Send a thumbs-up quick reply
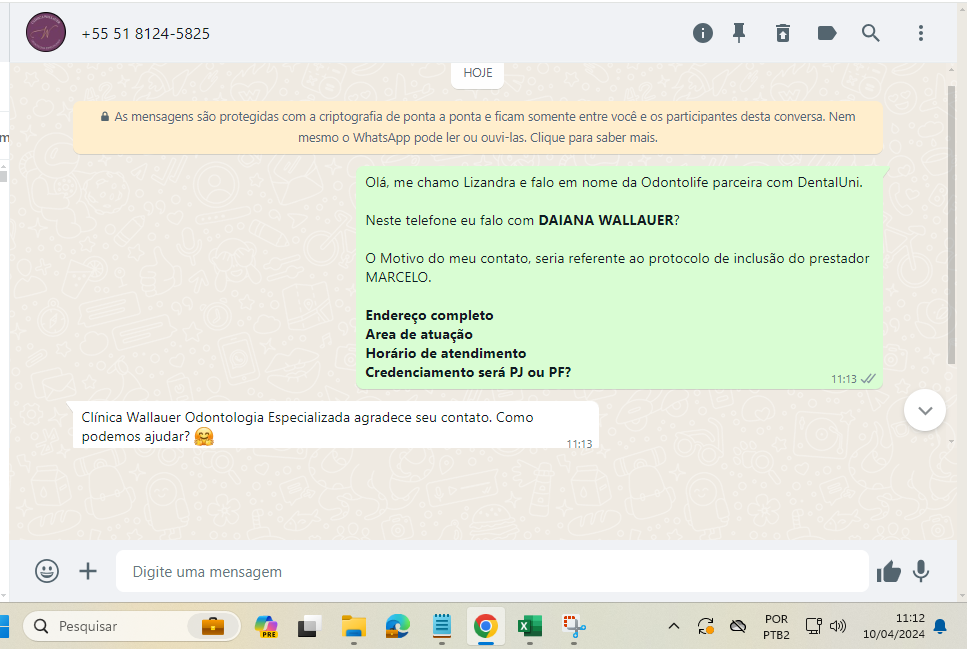This screenshot has width=967, height=649. click(889, 571)
